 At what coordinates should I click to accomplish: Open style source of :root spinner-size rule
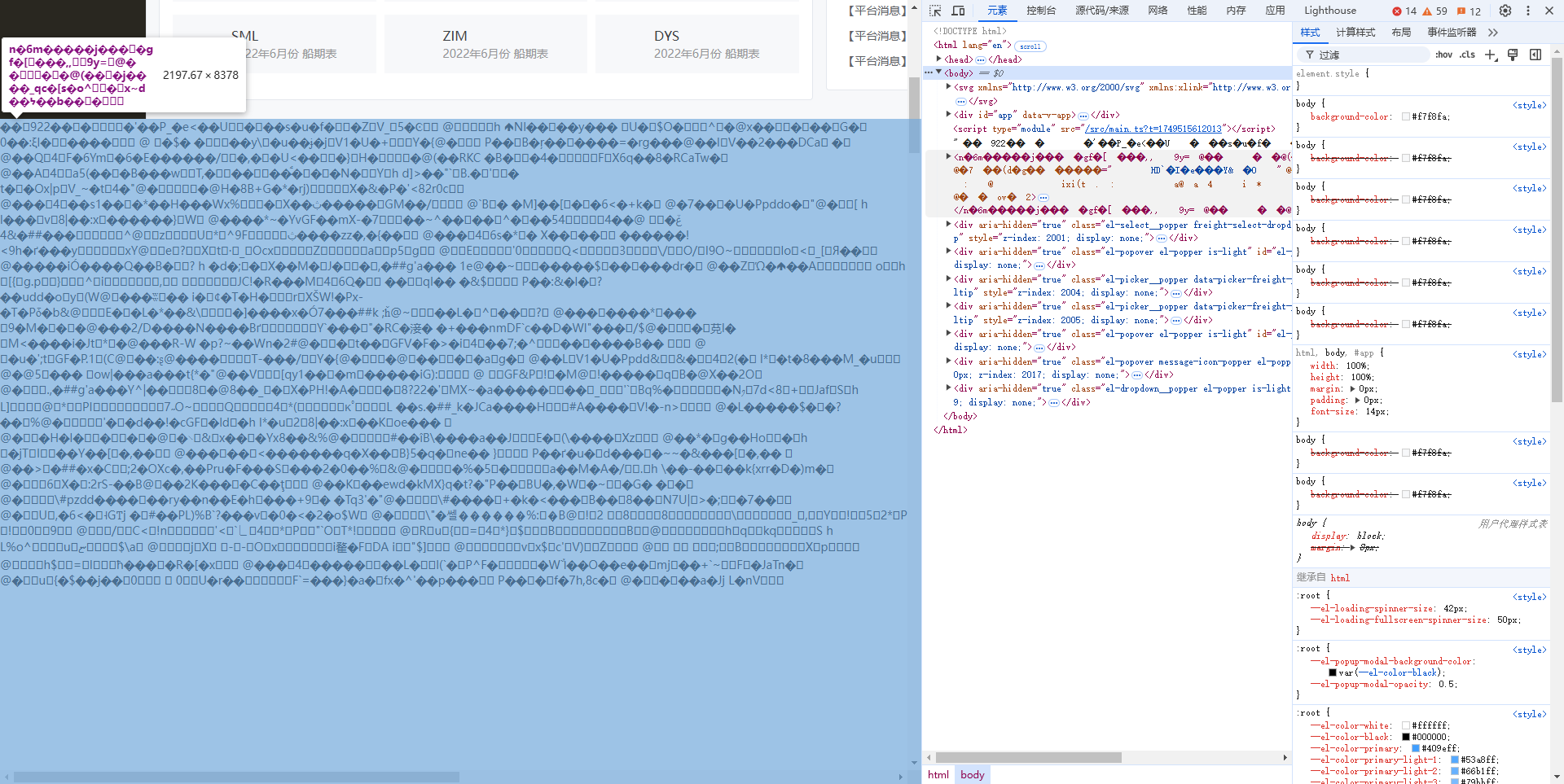[1529, 597]
